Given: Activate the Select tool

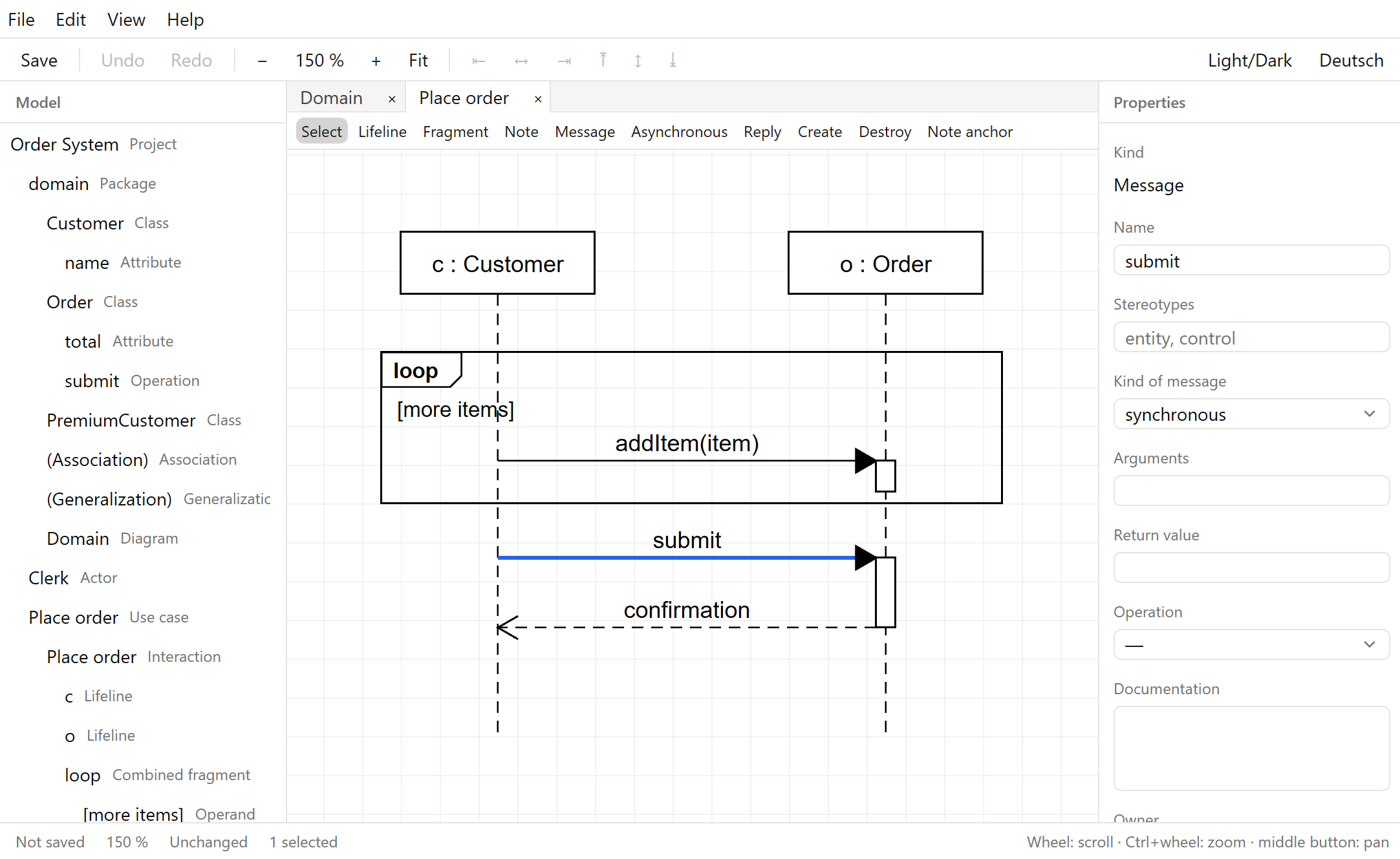Looking at the screenshot, I should [x=321, y=132].
